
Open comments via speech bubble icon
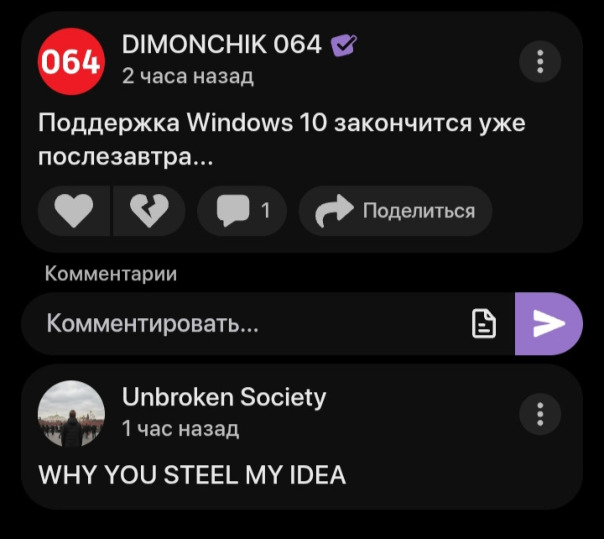(x=242, y=211)
